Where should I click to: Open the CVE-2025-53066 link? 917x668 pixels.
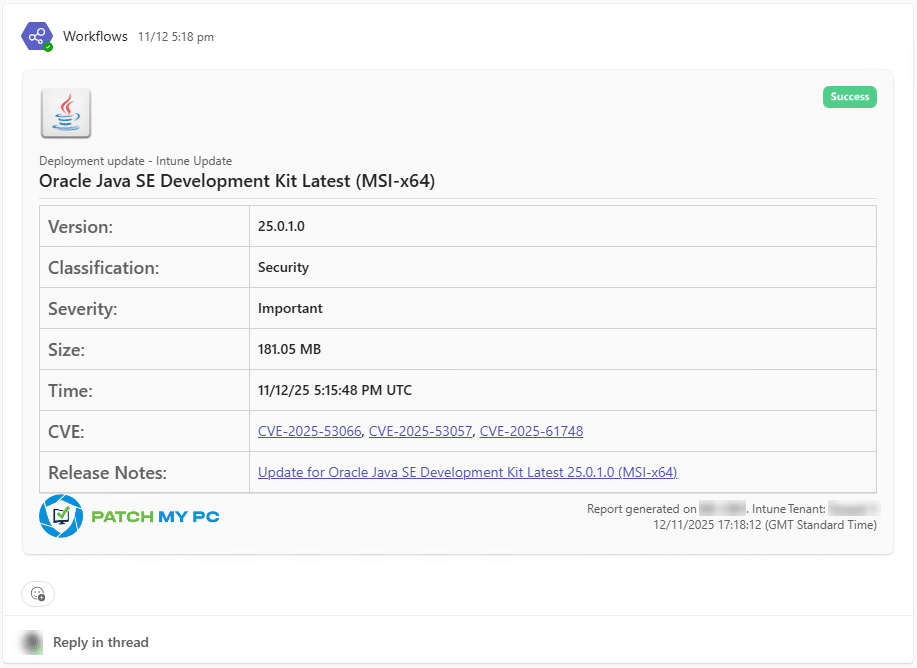[x=310, y=431]
